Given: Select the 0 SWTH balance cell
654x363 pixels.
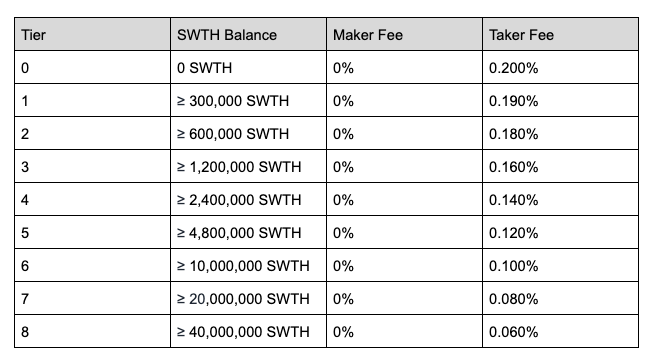Looking at the screenshot, I should [x=249, y=67].
